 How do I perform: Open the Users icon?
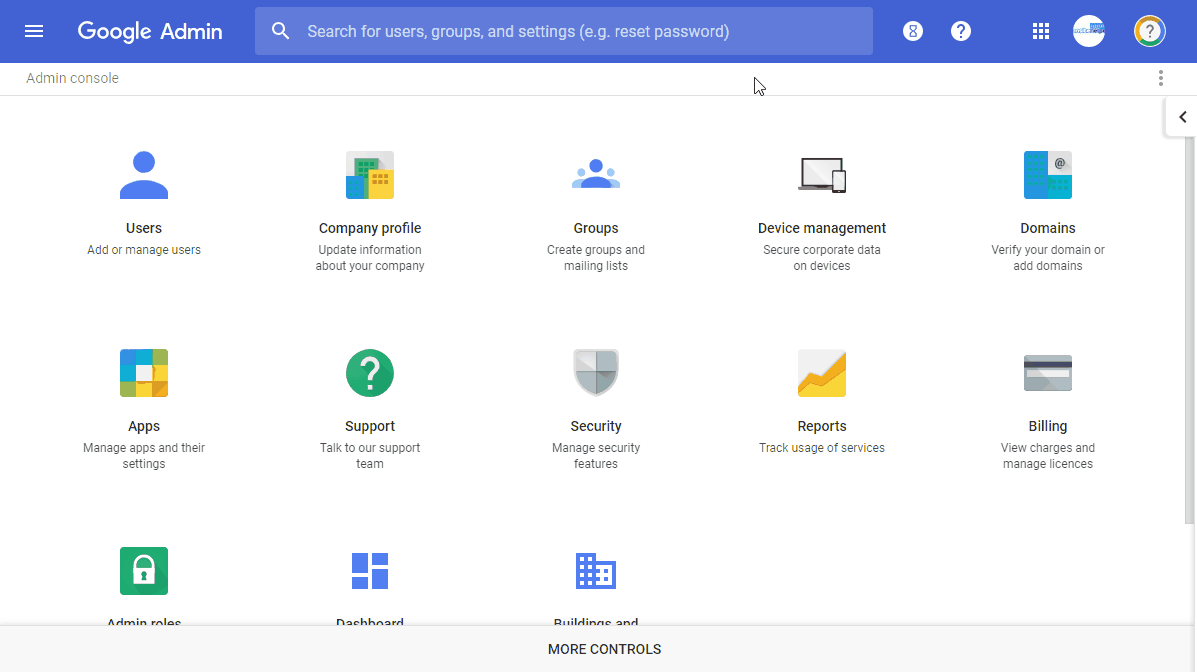click(144, 175)
